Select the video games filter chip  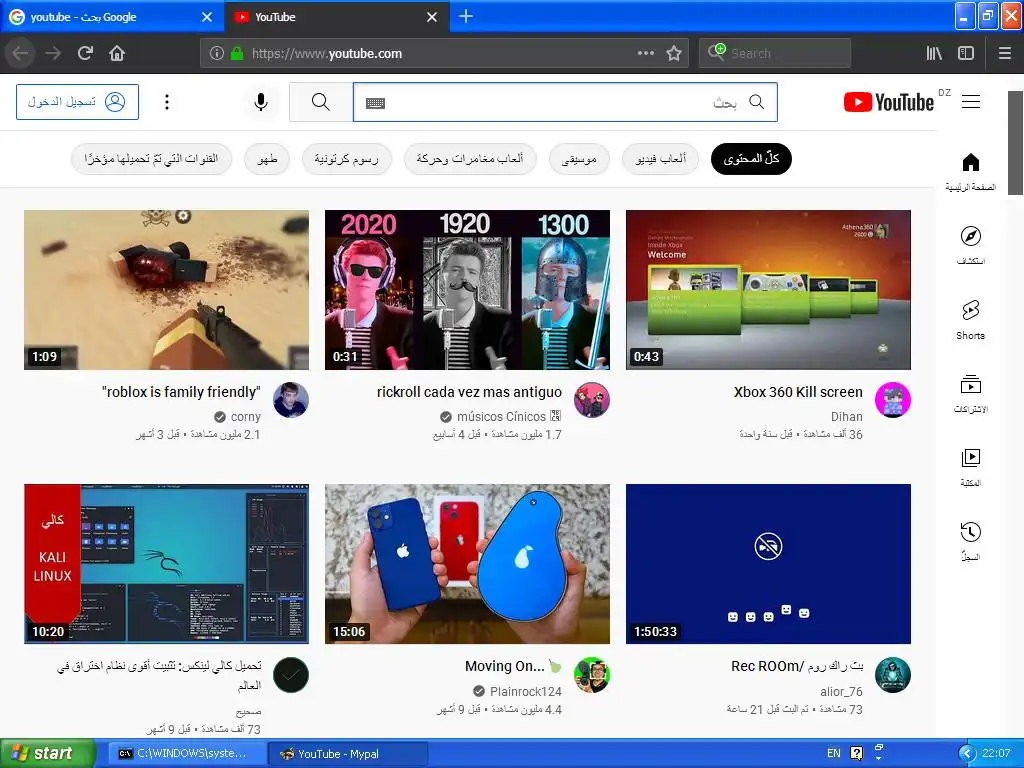pyautogui.click(x=660, y=159)
